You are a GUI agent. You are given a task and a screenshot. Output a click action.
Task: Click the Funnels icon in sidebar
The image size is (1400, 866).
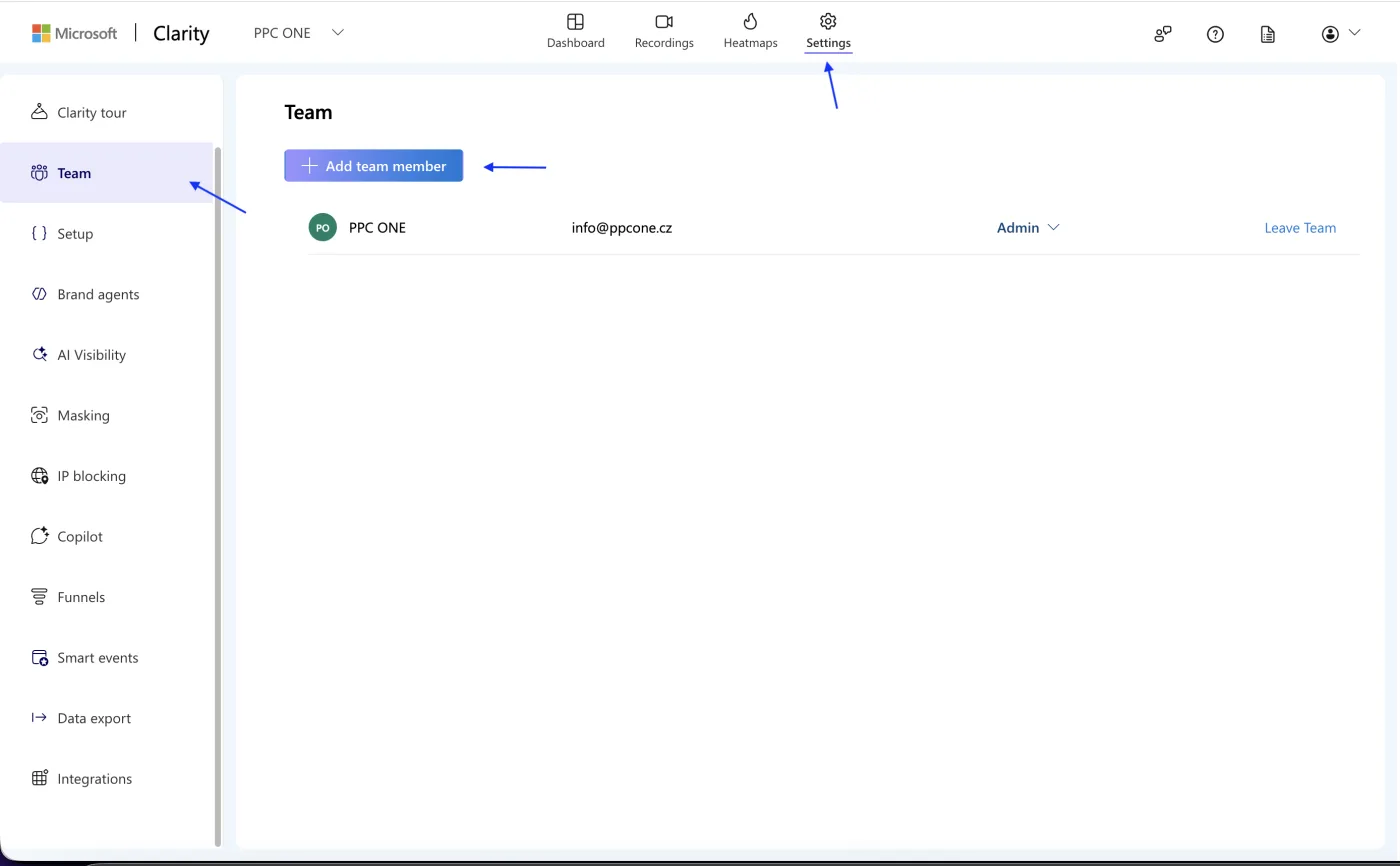(39, 597)
